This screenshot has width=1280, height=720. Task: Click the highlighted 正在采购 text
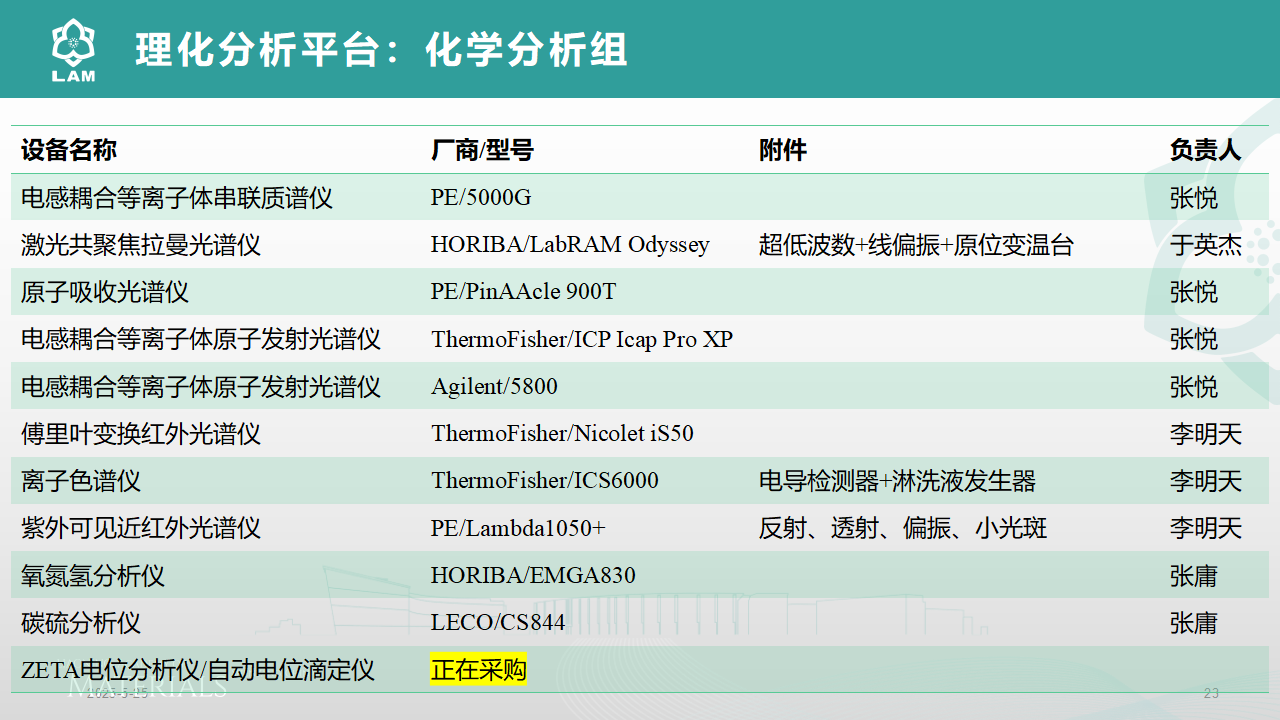479,670
